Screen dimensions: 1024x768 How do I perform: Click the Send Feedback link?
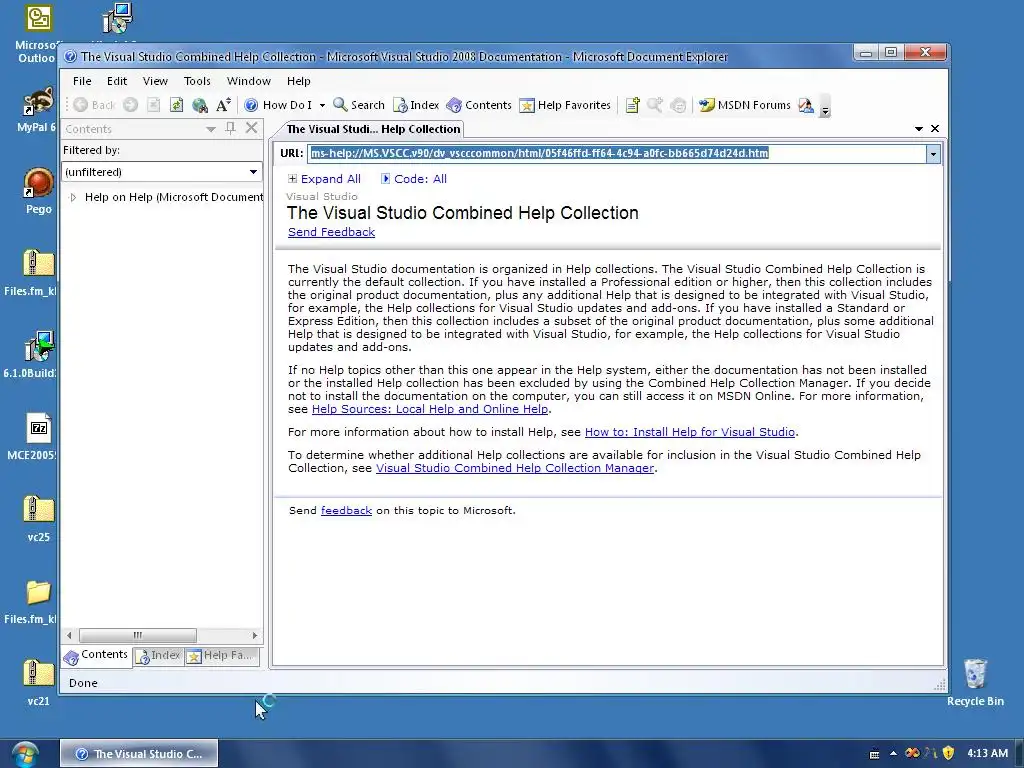[331, 232]
